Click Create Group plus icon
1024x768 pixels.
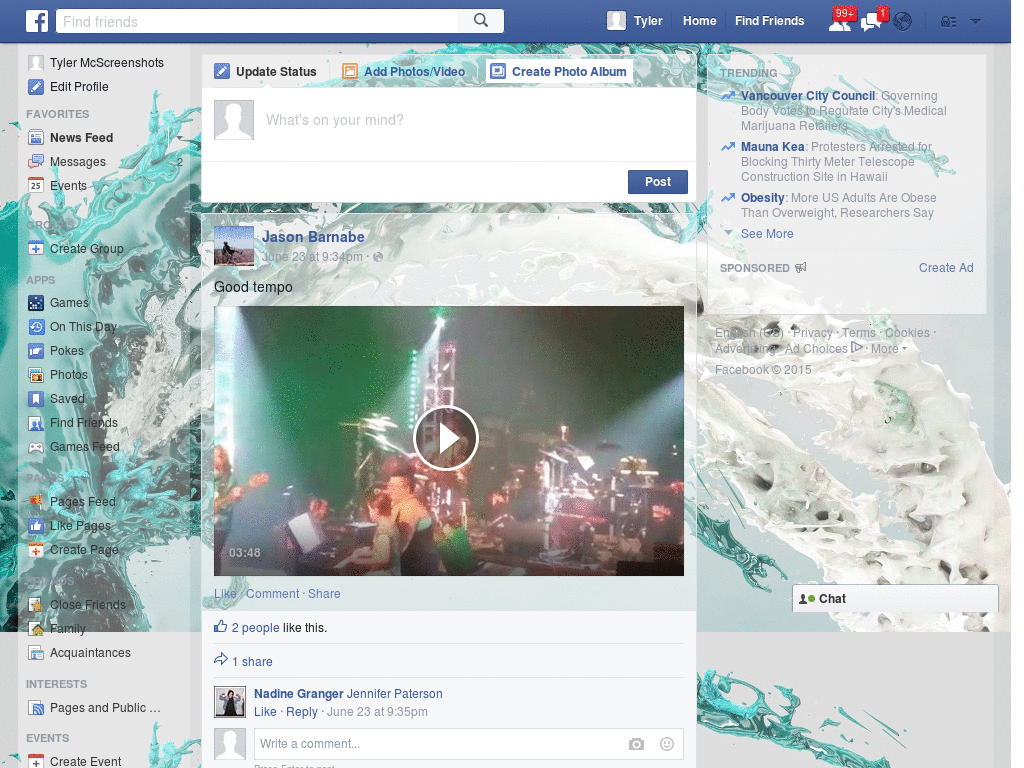coord(36,249)
